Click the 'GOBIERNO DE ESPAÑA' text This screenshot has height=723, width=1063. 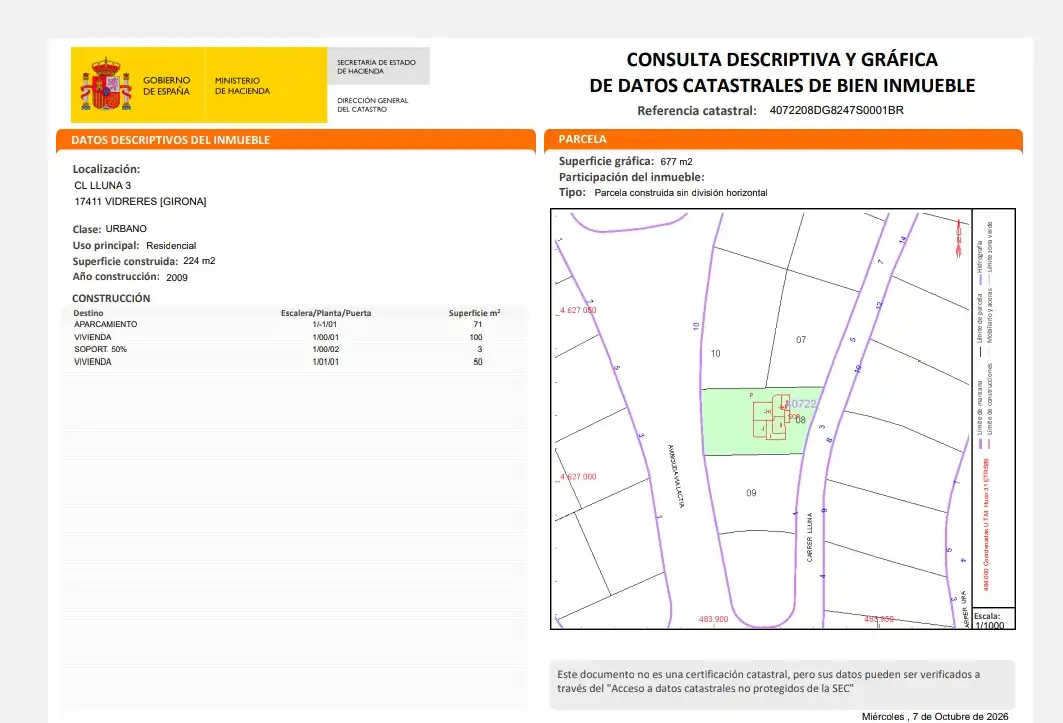(x=167, y=85)
